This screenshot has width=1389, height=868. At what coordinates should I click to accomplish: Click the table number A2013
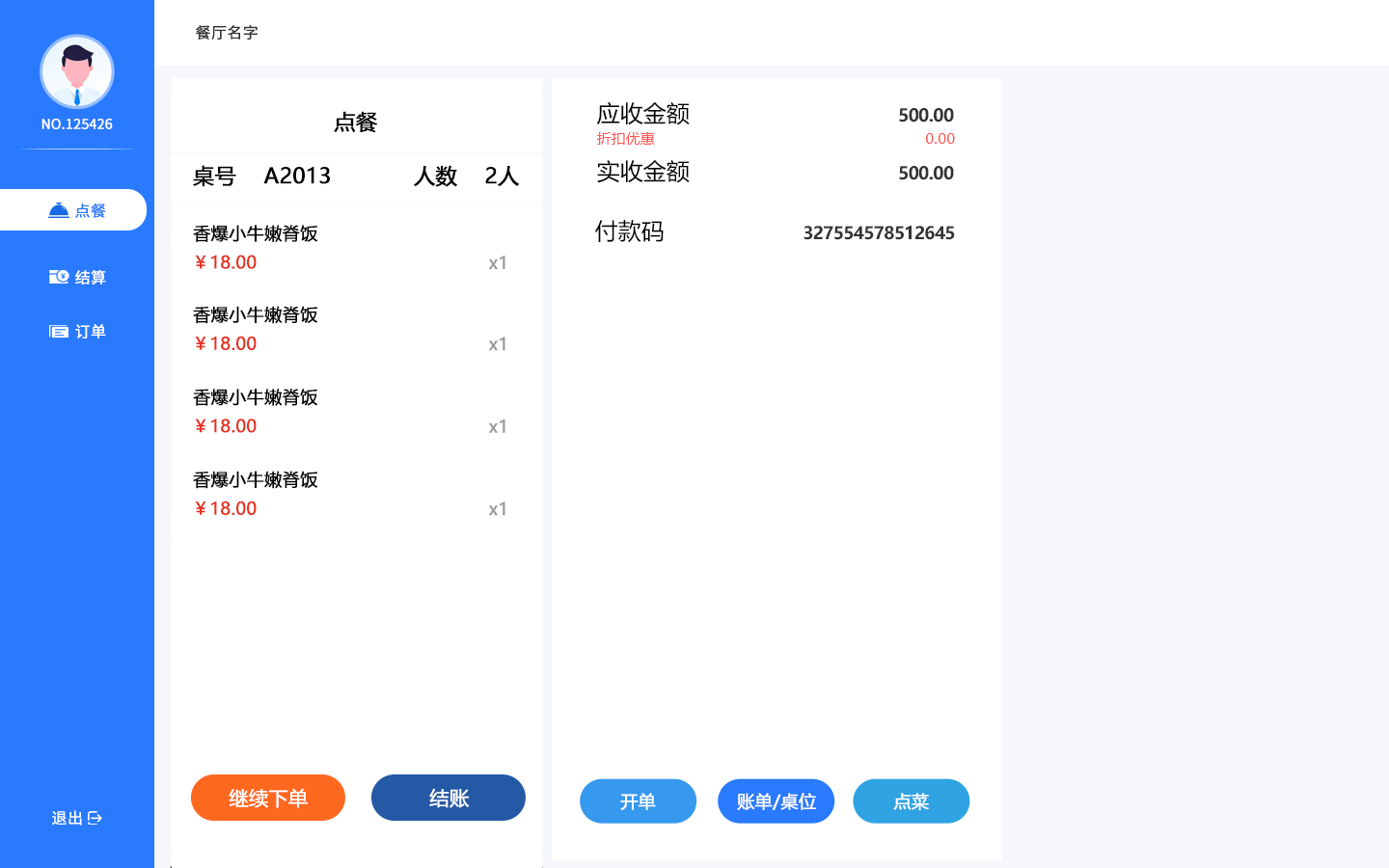[x=297, y=176]
